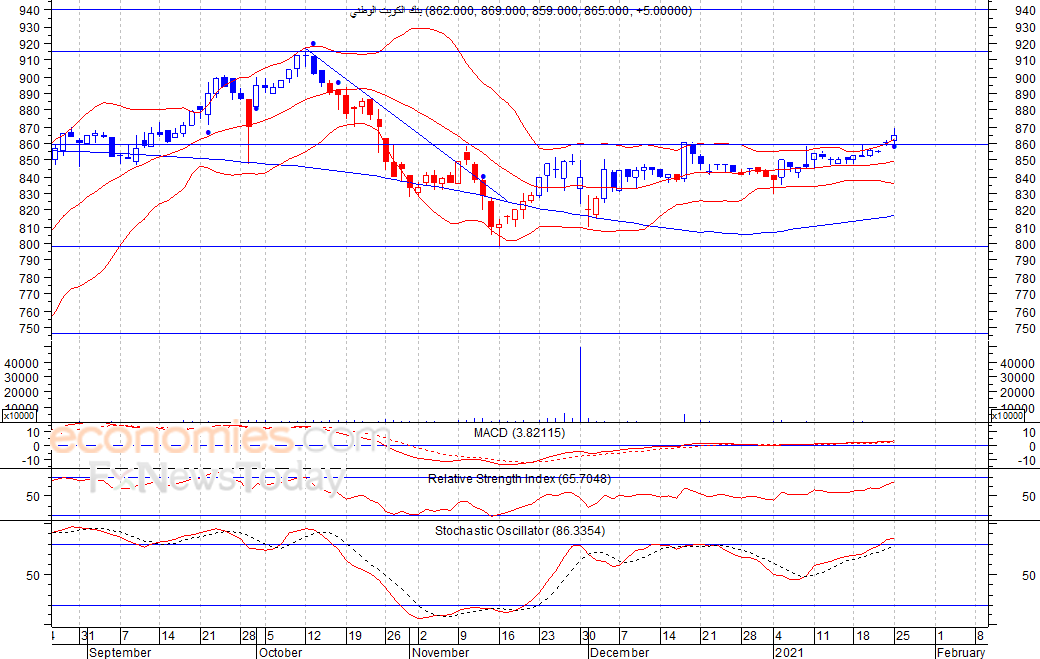The height and width of the screenshot is (659, 1040).
Task: Click the blue dot marker above October peak candle
Action: [313, 44]
